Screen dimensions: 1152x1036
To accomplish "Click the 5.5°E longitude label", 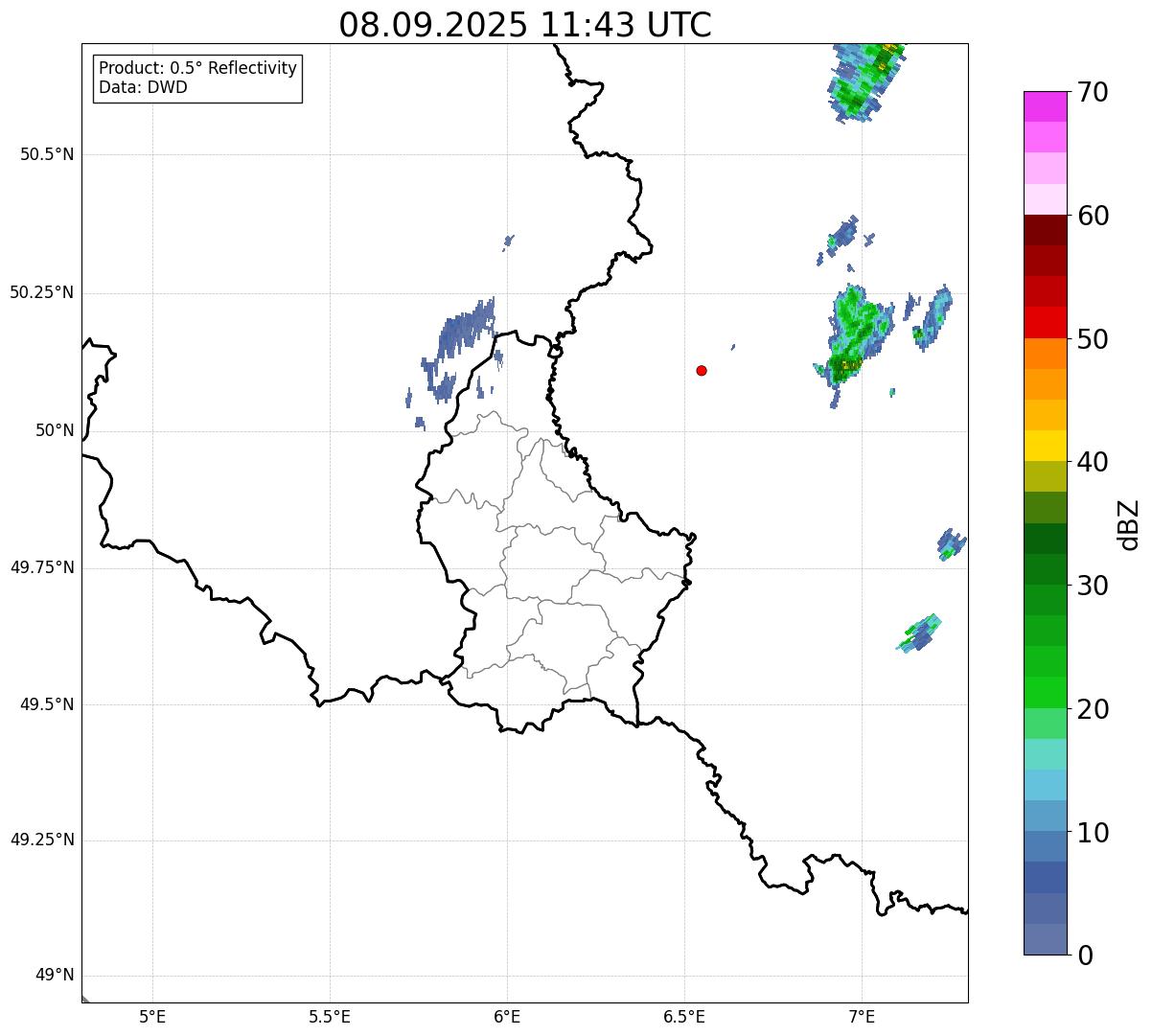I will [x=330, y=1017].
